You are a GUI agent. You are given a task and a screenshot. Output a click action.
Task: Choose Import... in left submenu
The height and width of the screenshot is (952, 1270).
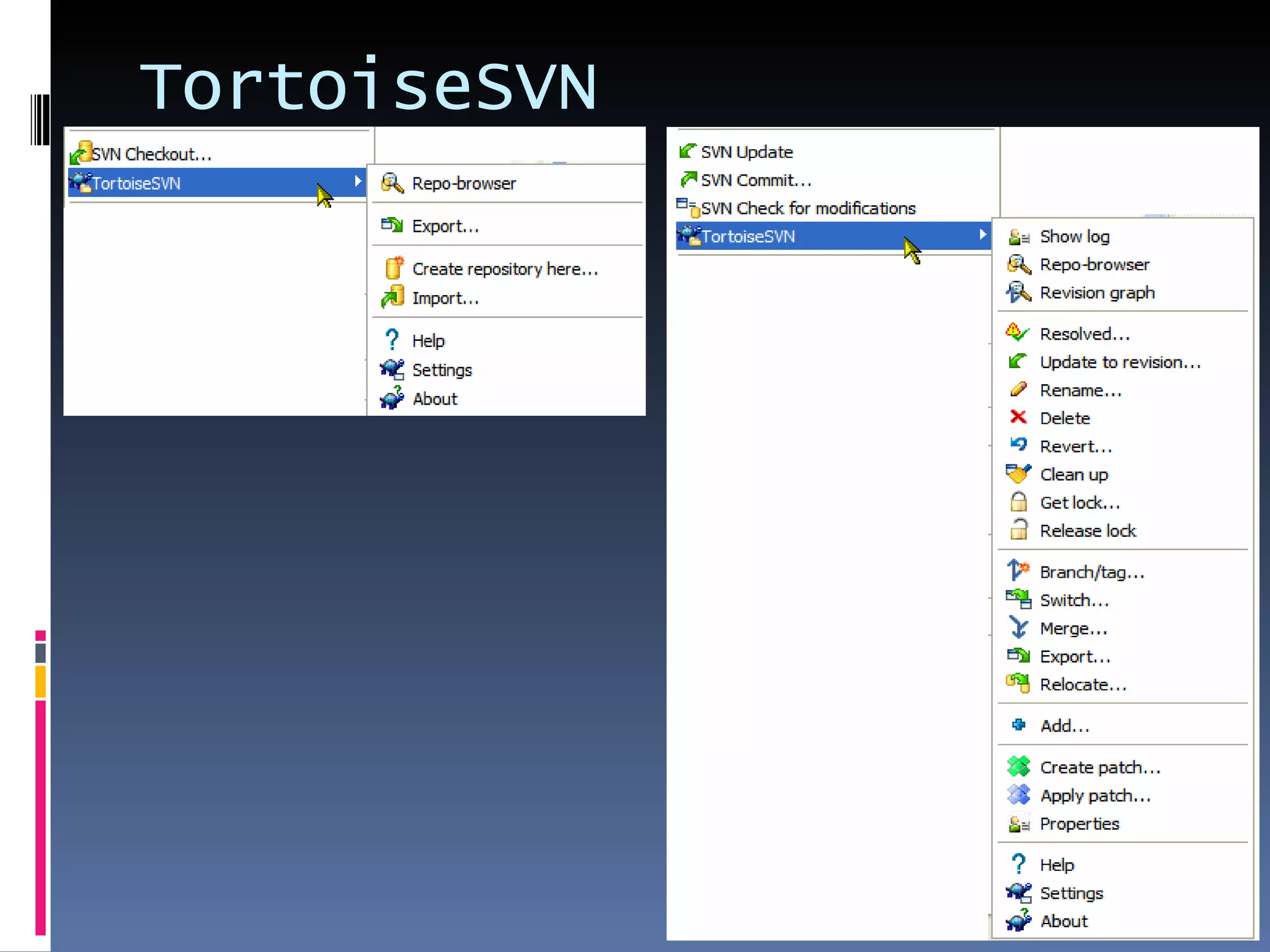(x=445, y=299)
